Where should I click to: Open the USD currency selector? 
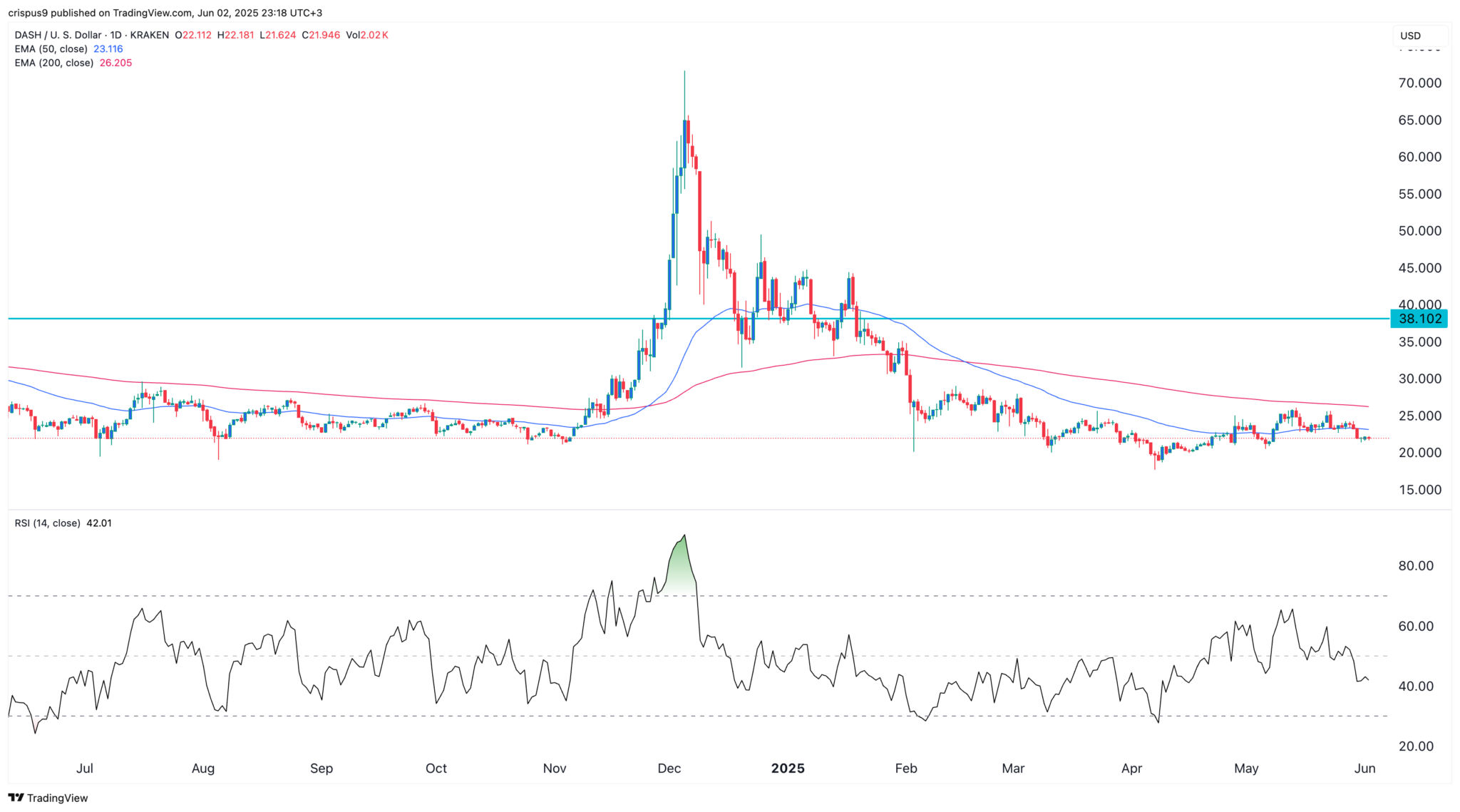[1410, 36]
